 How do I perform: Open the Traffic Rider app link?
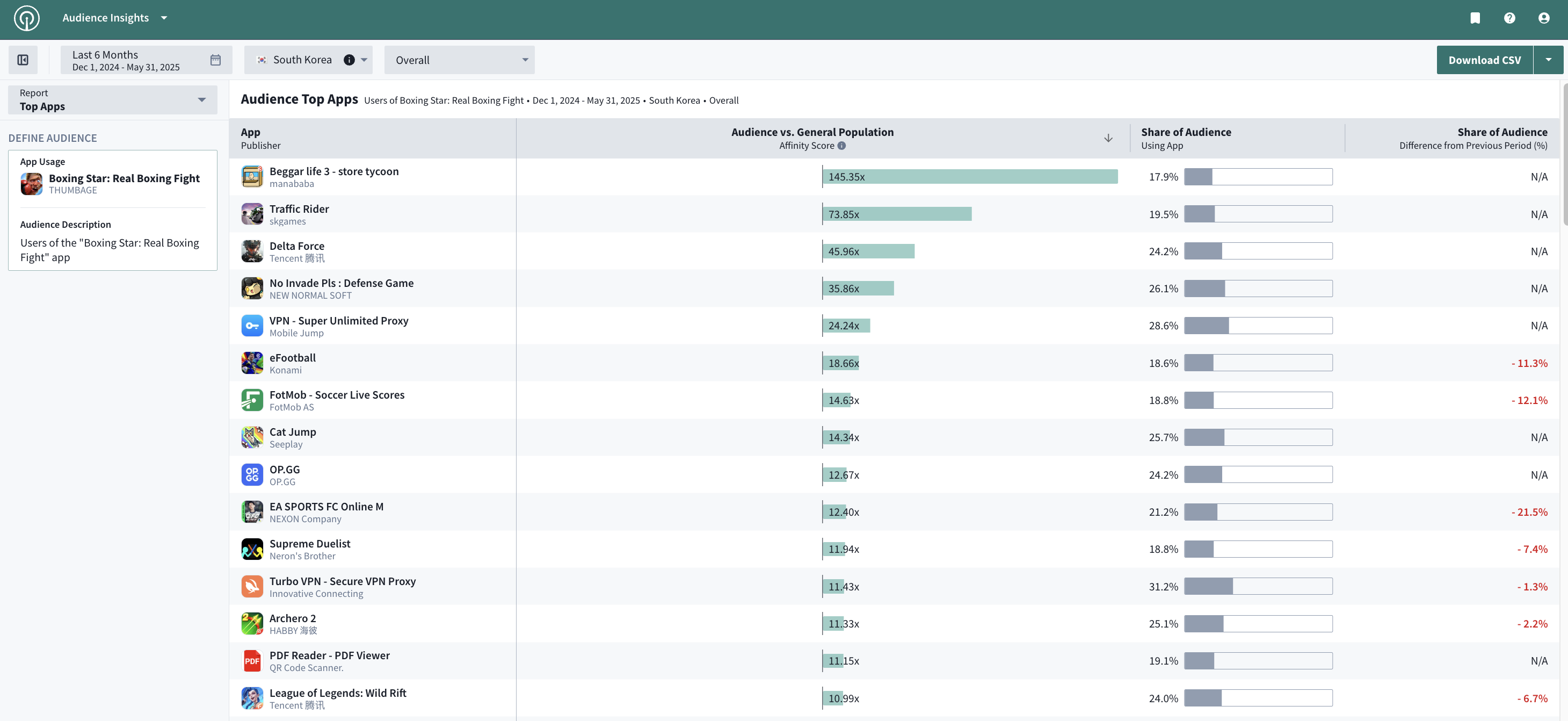click(299, 209)
